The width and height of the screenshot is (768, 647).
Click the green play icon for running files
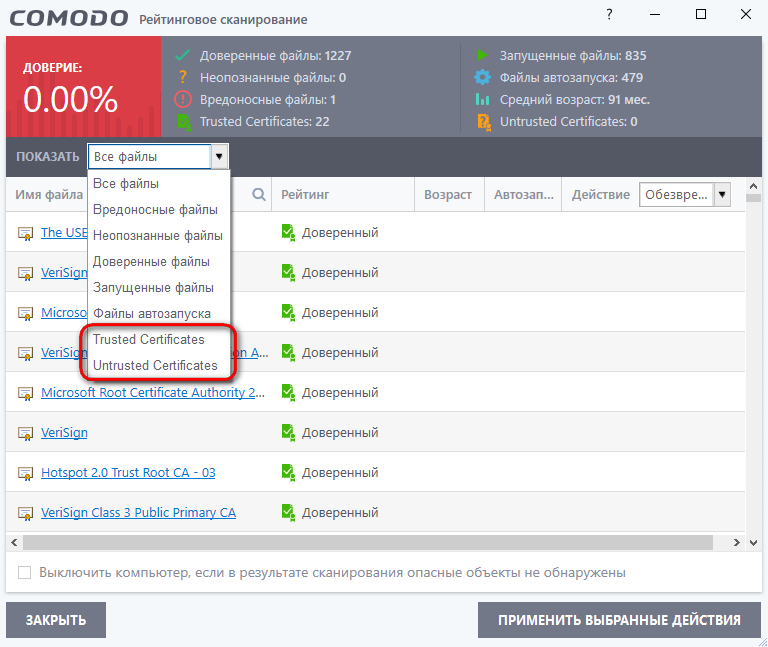(482, 55)
